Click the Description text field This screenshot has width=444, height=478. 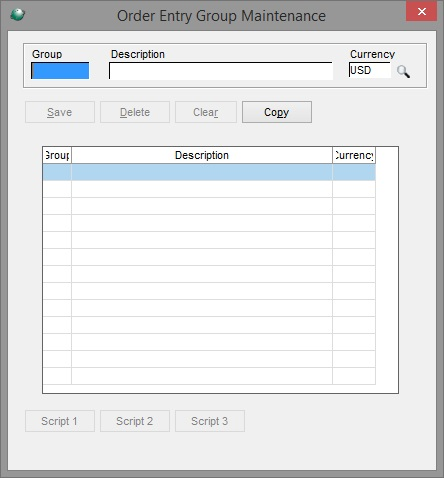click(221, 71)
